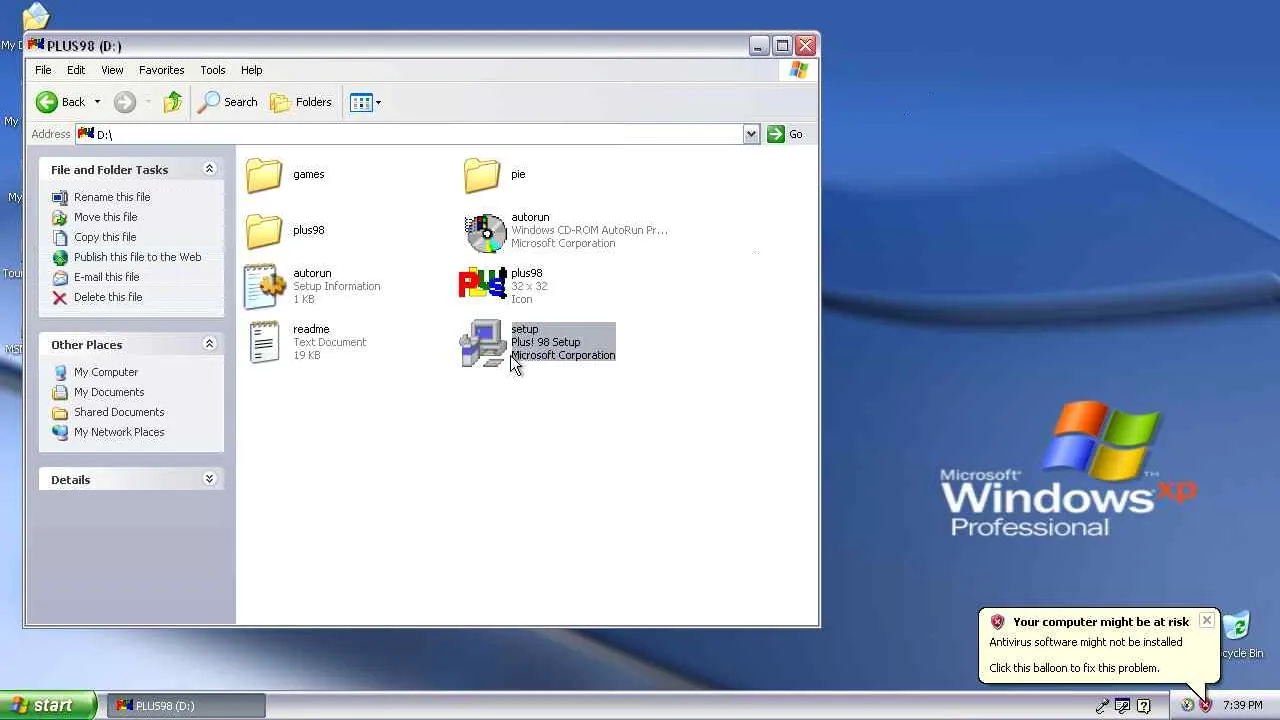1280x720 pixels.
Task: Open the Back button history dropdown arrow
Action: 97,102
